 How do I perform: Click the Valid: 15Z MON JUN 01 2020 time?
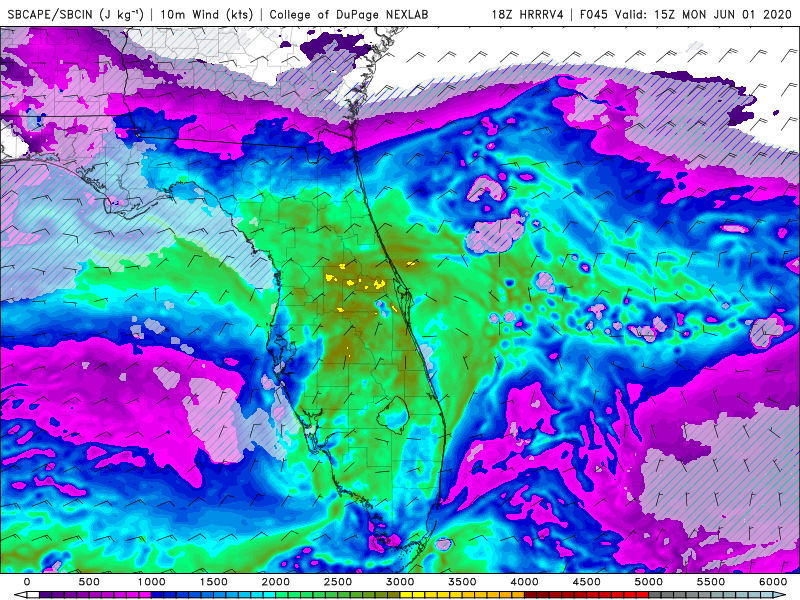point(704,14)
